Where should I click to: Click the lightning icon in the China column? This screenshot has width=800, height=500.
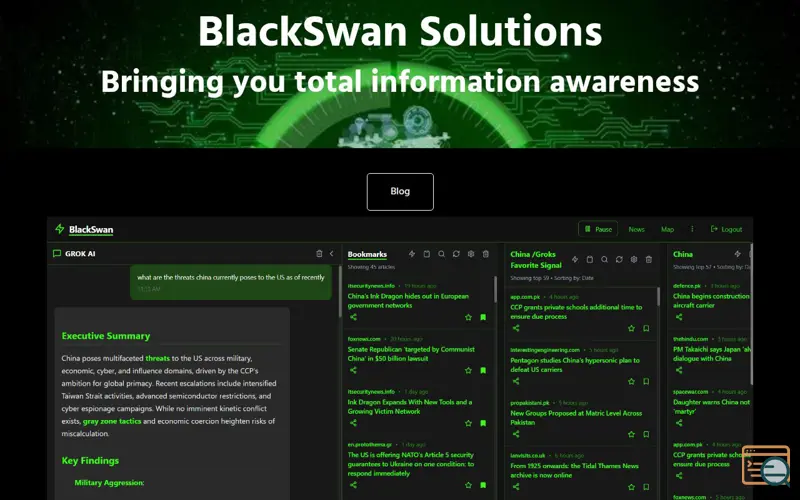pyautogui.click(x=737, y=254)
